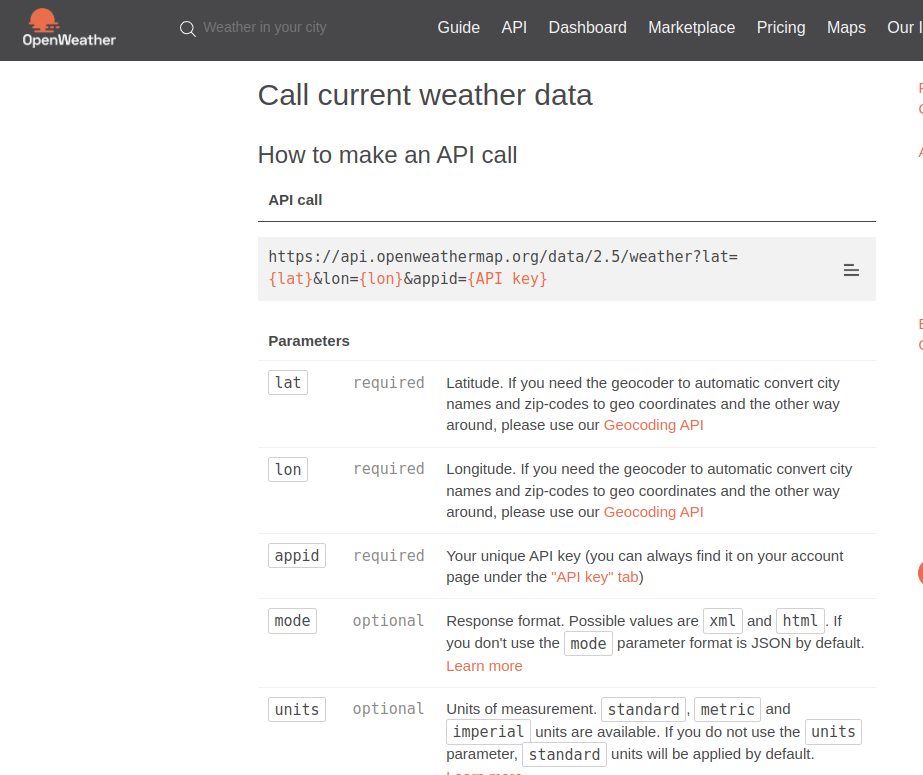Viewport: 923px width, 775px height.
Task: Go to the Dashboard page
Action: pos(587,28)
